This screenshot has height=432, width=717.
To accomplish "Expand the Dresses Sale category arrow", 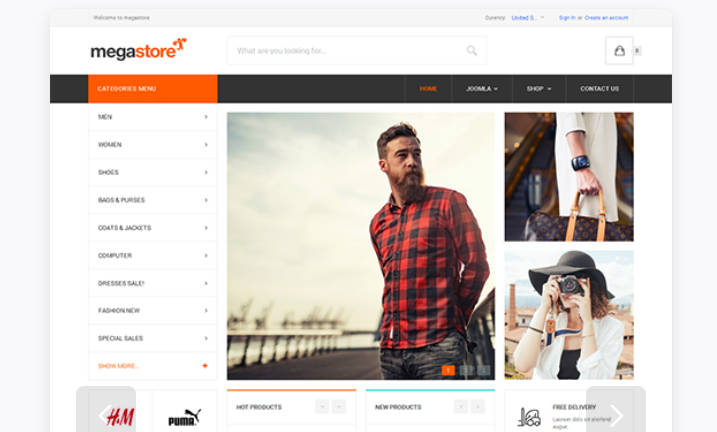I will 206,283.
